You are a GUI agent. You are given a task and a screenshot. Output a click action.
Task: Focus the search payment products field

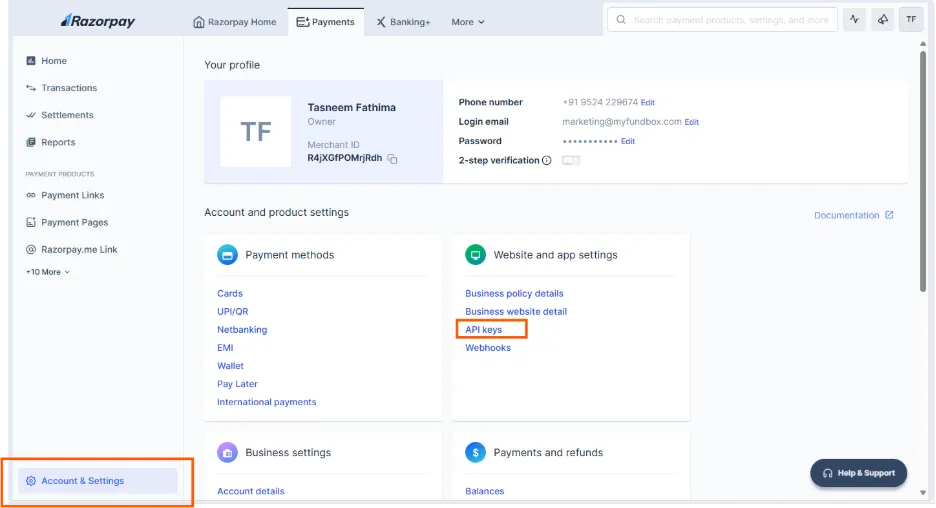click(x=722, y=20)
